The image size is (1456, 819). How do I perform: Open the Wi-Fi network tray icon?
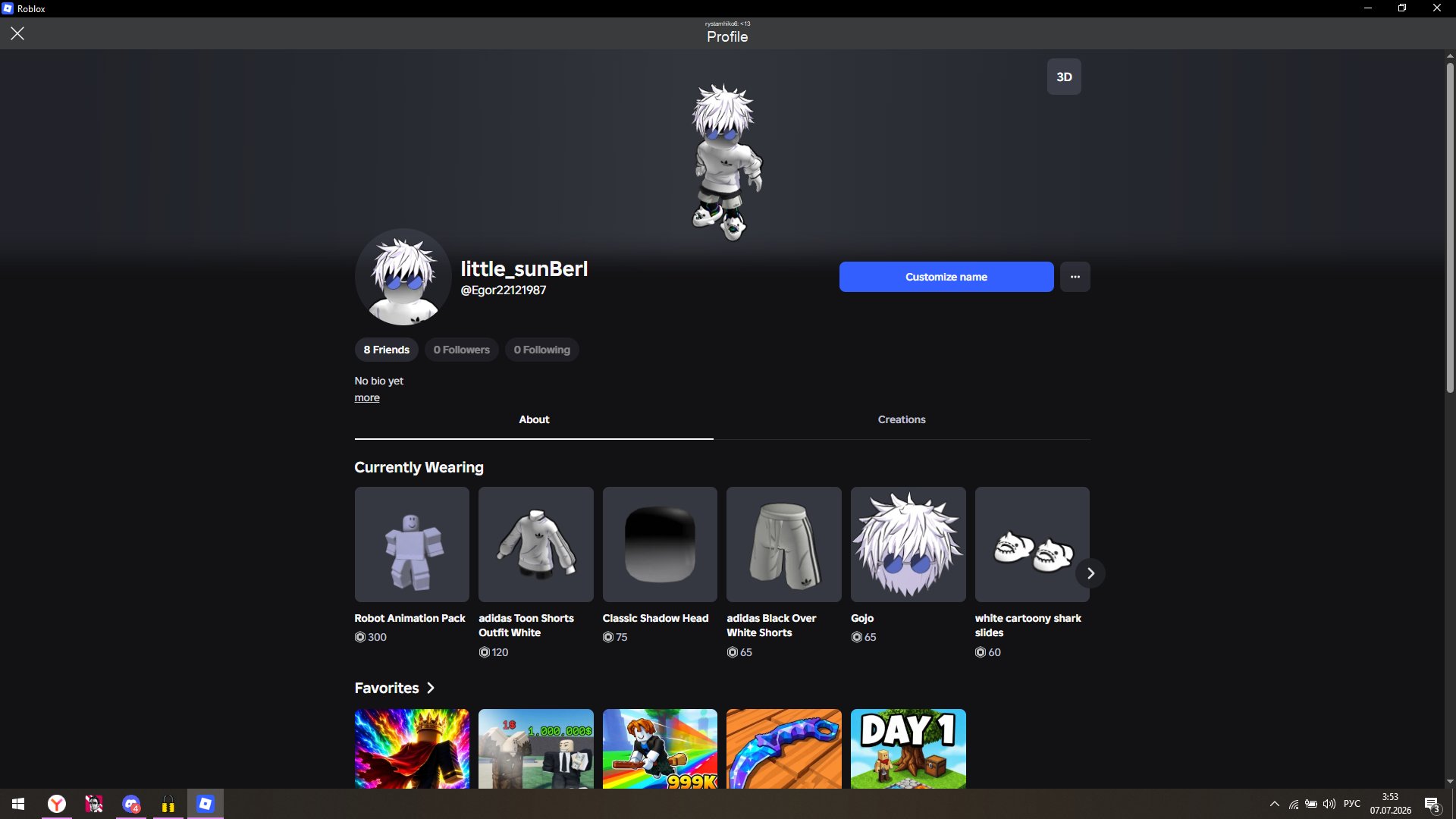coord(1294,804)
